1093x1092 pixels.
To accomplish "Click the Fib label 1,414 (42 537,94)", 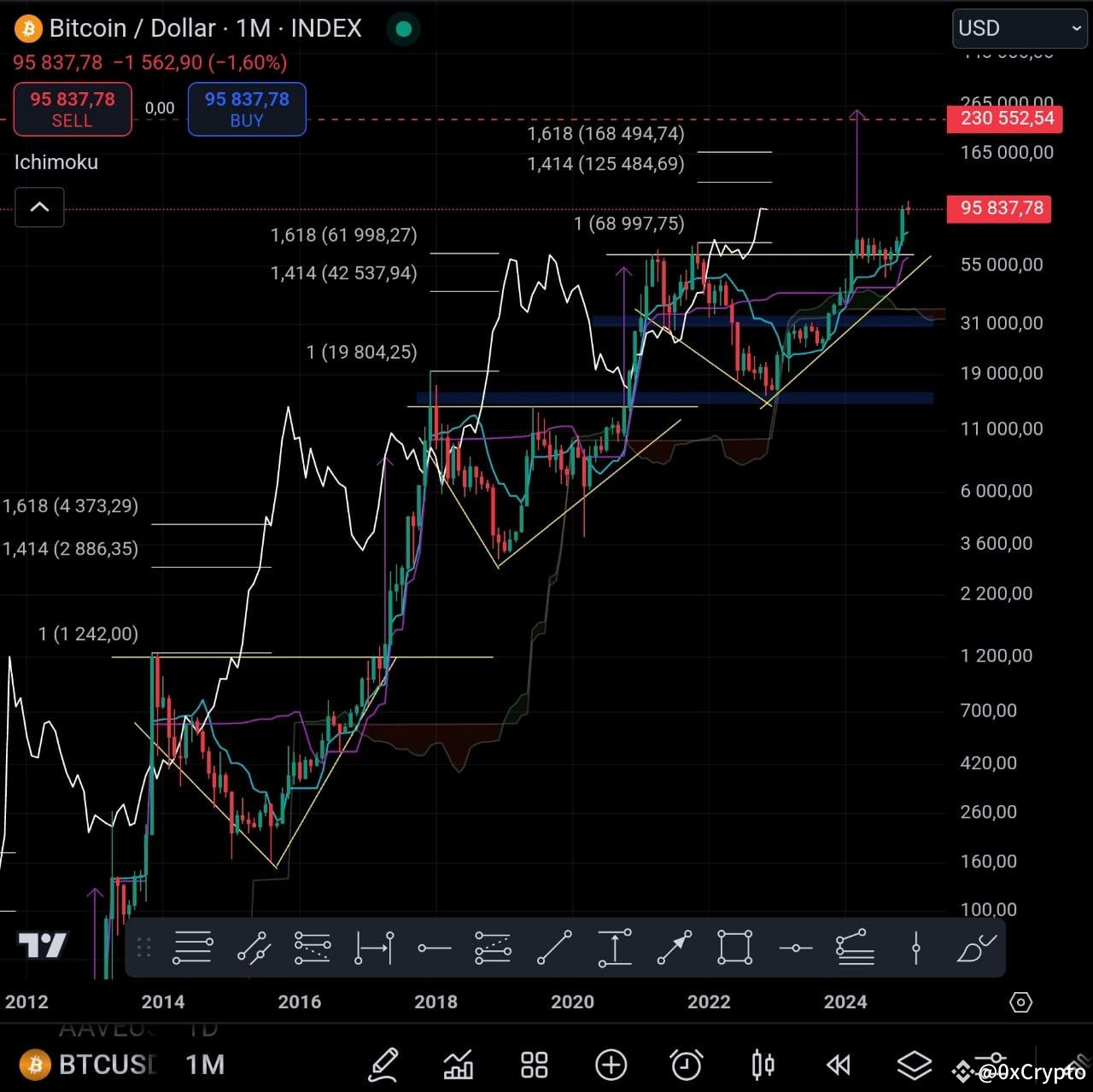I will pos(344,272).
